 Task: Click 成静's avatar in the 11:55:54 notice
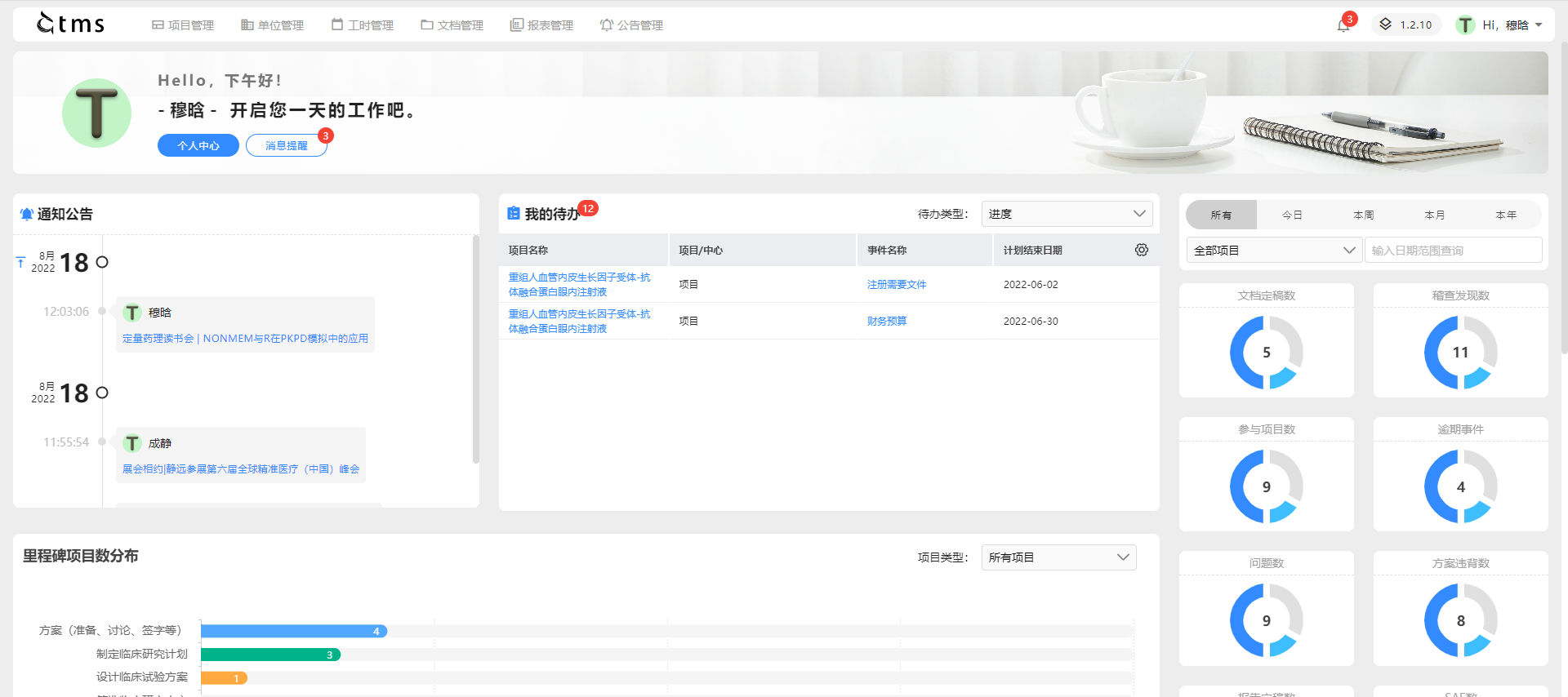coord(132,443)
